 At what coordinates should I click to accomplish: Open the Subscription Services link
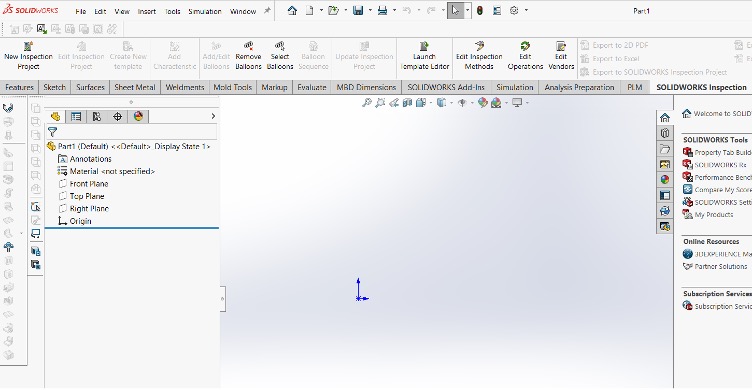point(717,306)
